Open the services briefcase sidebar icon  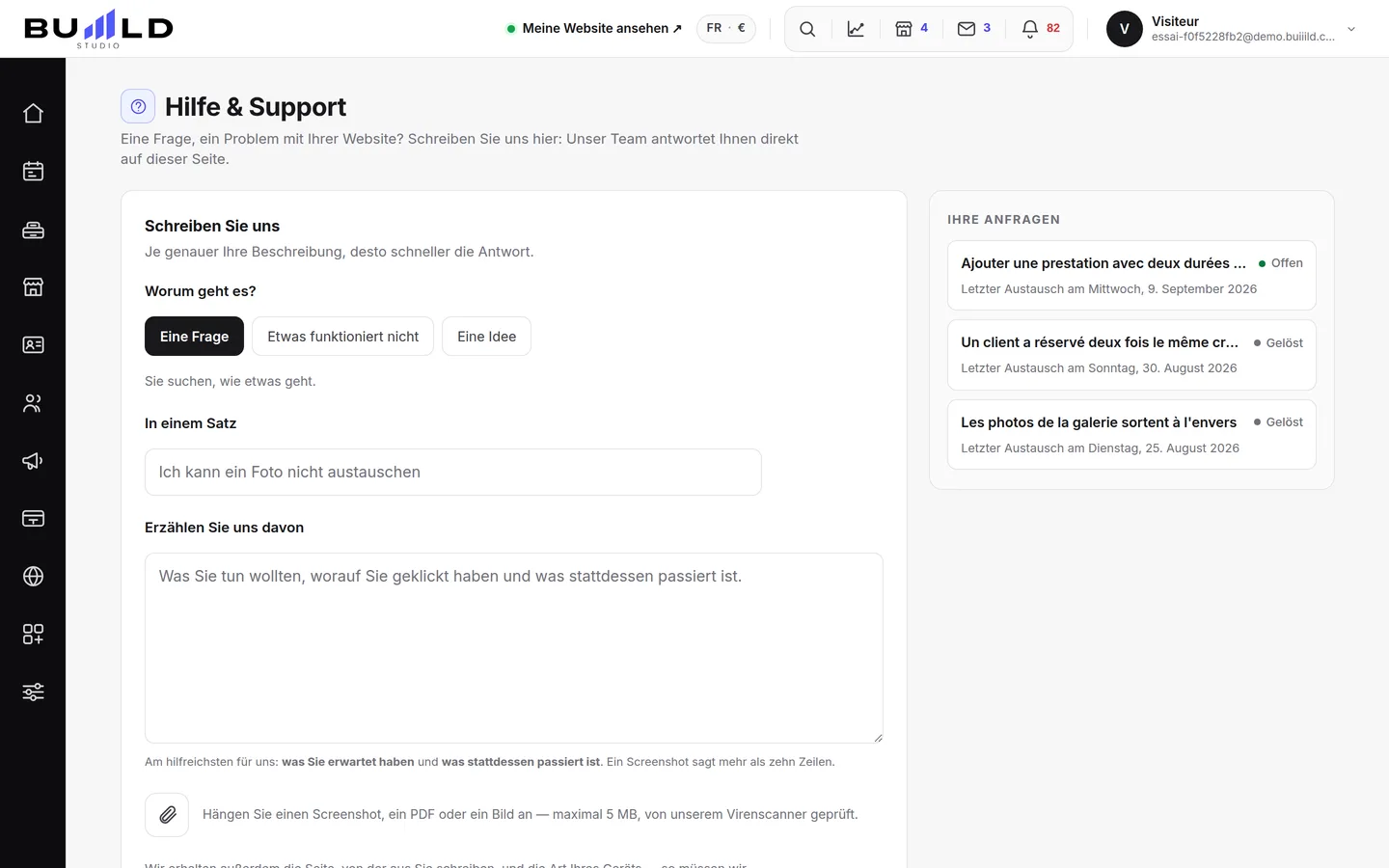[33, 230]
